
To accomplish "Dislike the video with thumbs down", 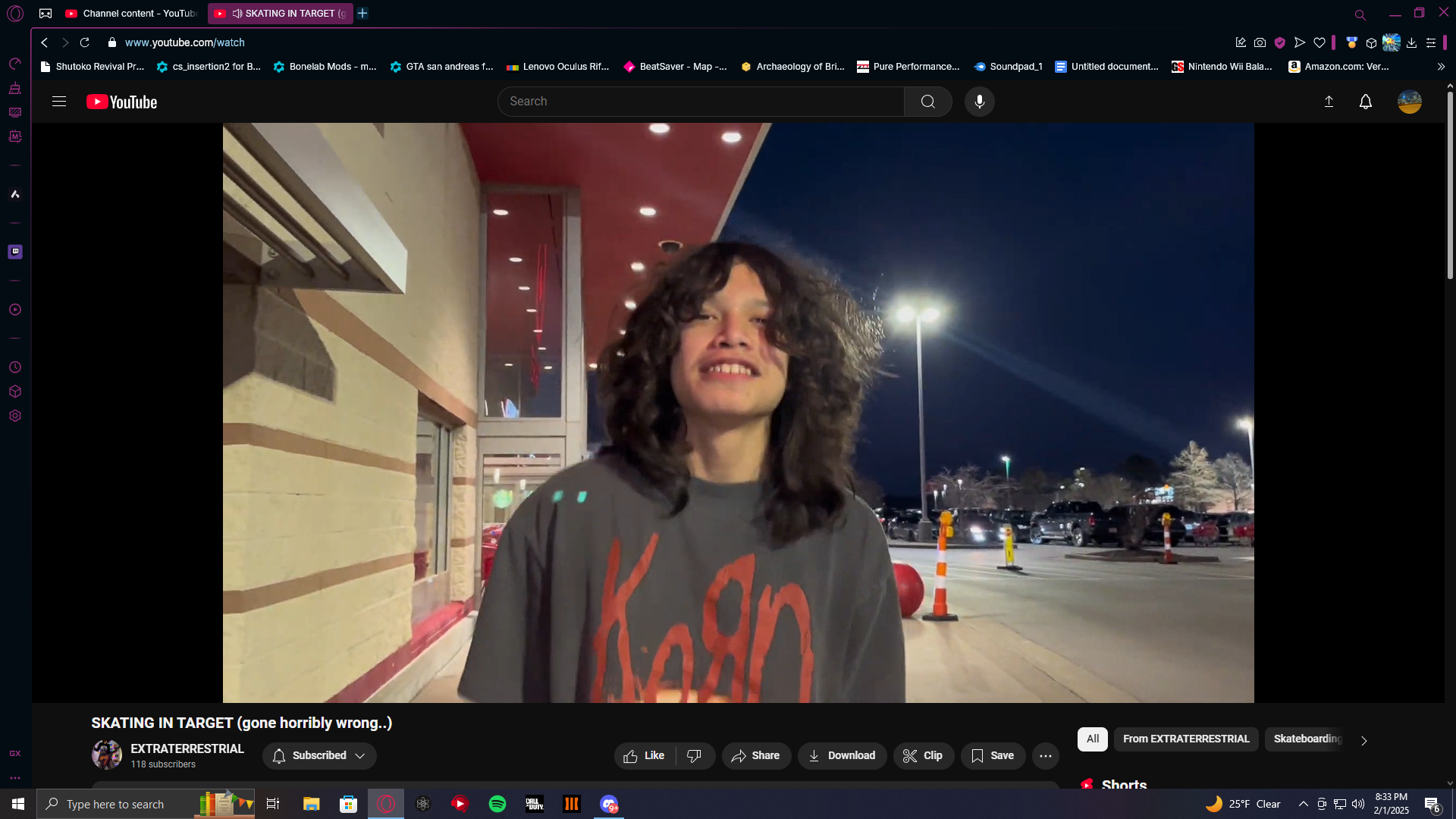I will [694, 756].
